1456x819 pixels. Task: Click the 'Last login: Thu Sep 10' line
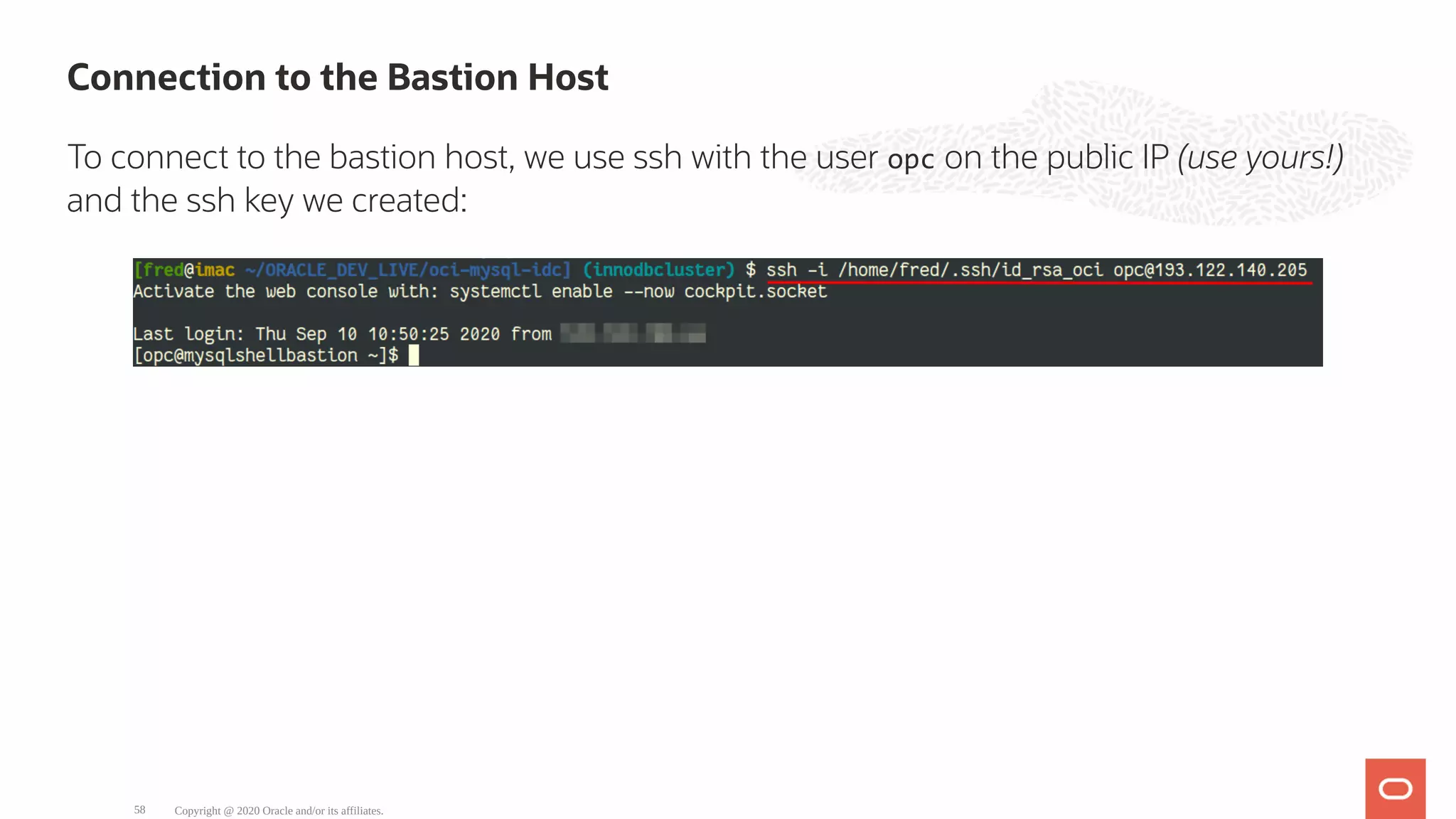tap(419, 333)
